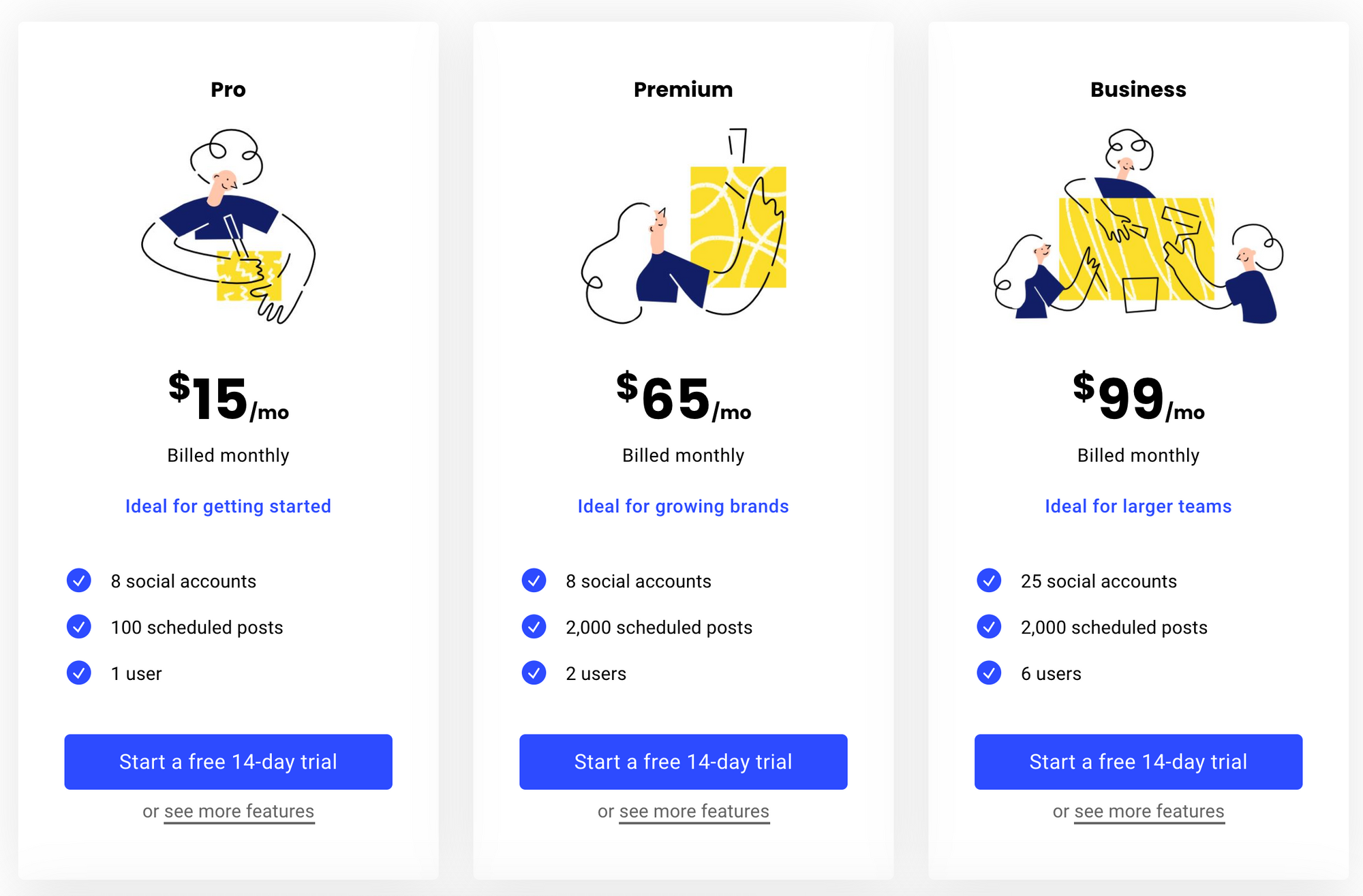Start a free 14-day trial of Business
1363x896 pixels.
pyautogui.click(x=1137, y=762)
